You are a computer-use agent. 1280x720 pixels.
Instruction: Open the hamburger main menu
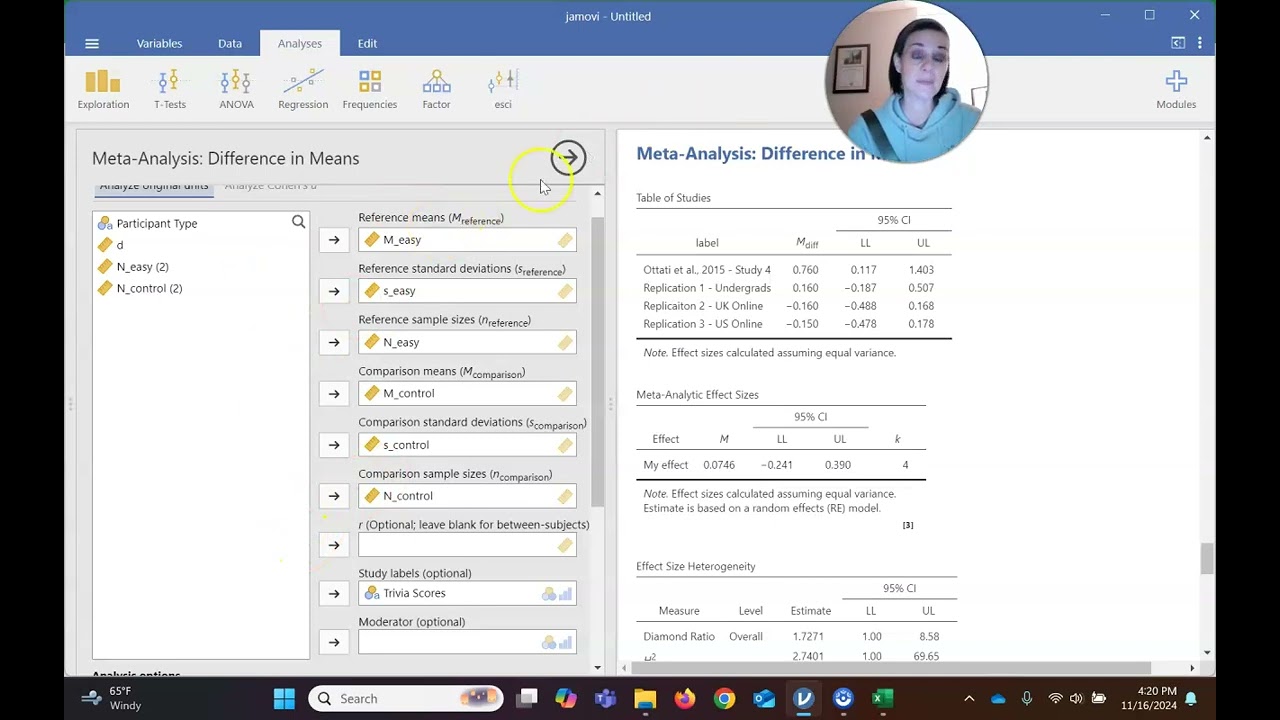coord(92,44)
